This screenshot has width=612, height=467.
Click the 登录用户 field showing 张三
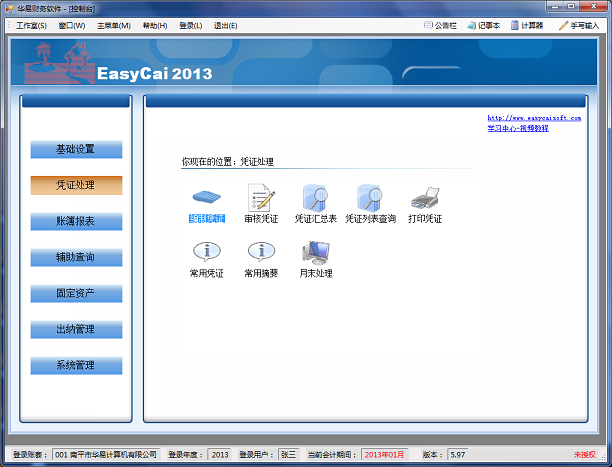point(288,455)
